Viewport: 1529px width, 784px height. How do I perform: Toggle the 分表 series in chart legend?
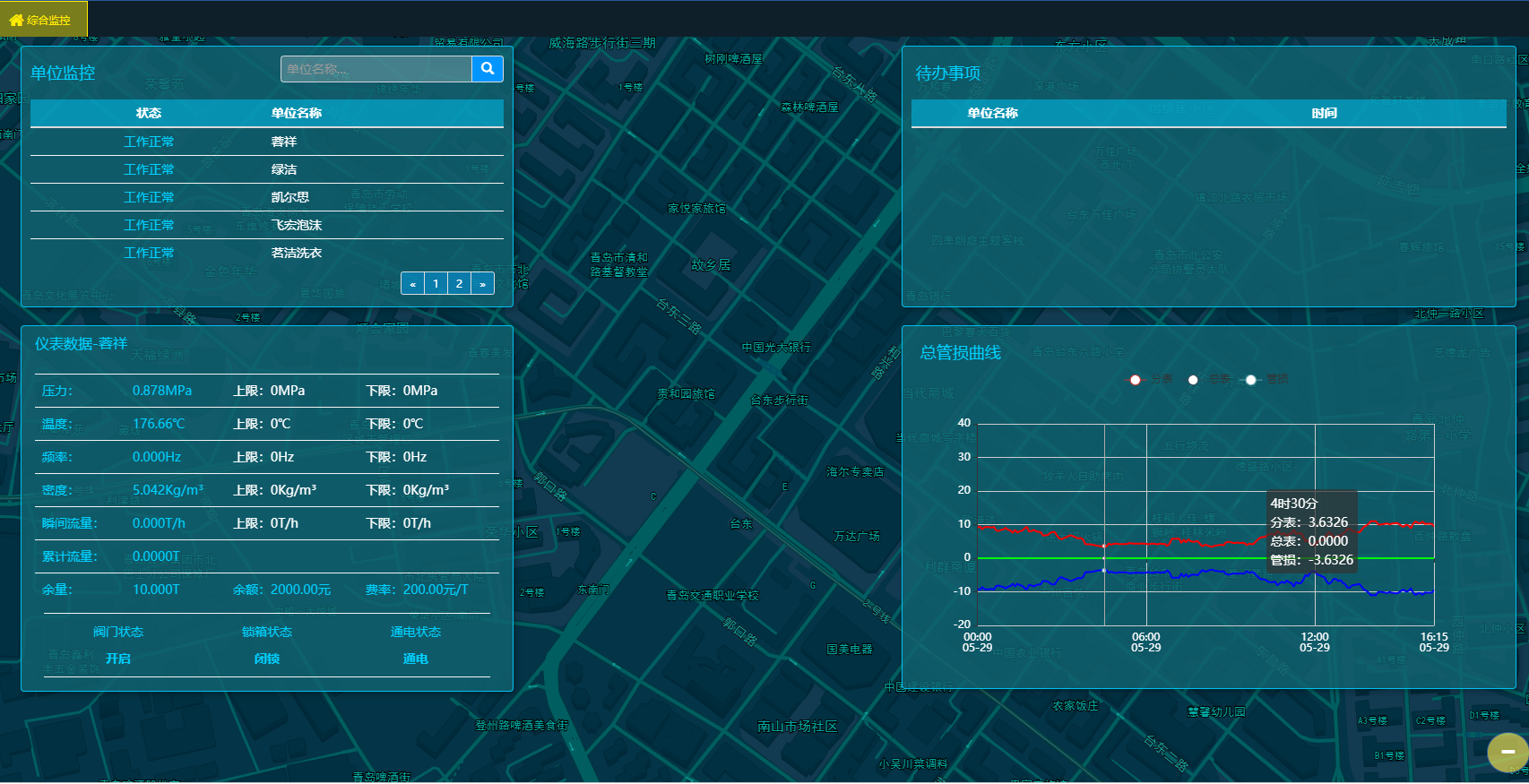click(1149, 380)
